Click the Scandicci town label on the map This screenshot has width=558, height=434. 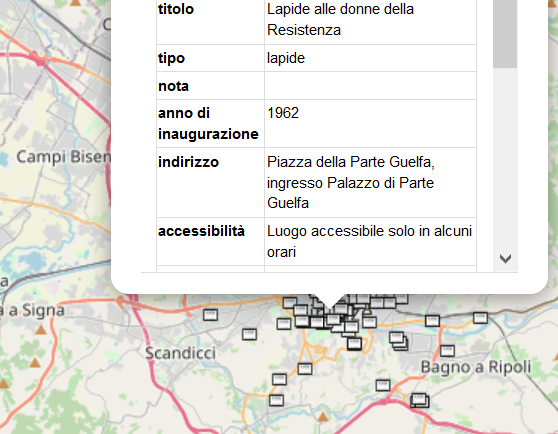pos(180,353)
